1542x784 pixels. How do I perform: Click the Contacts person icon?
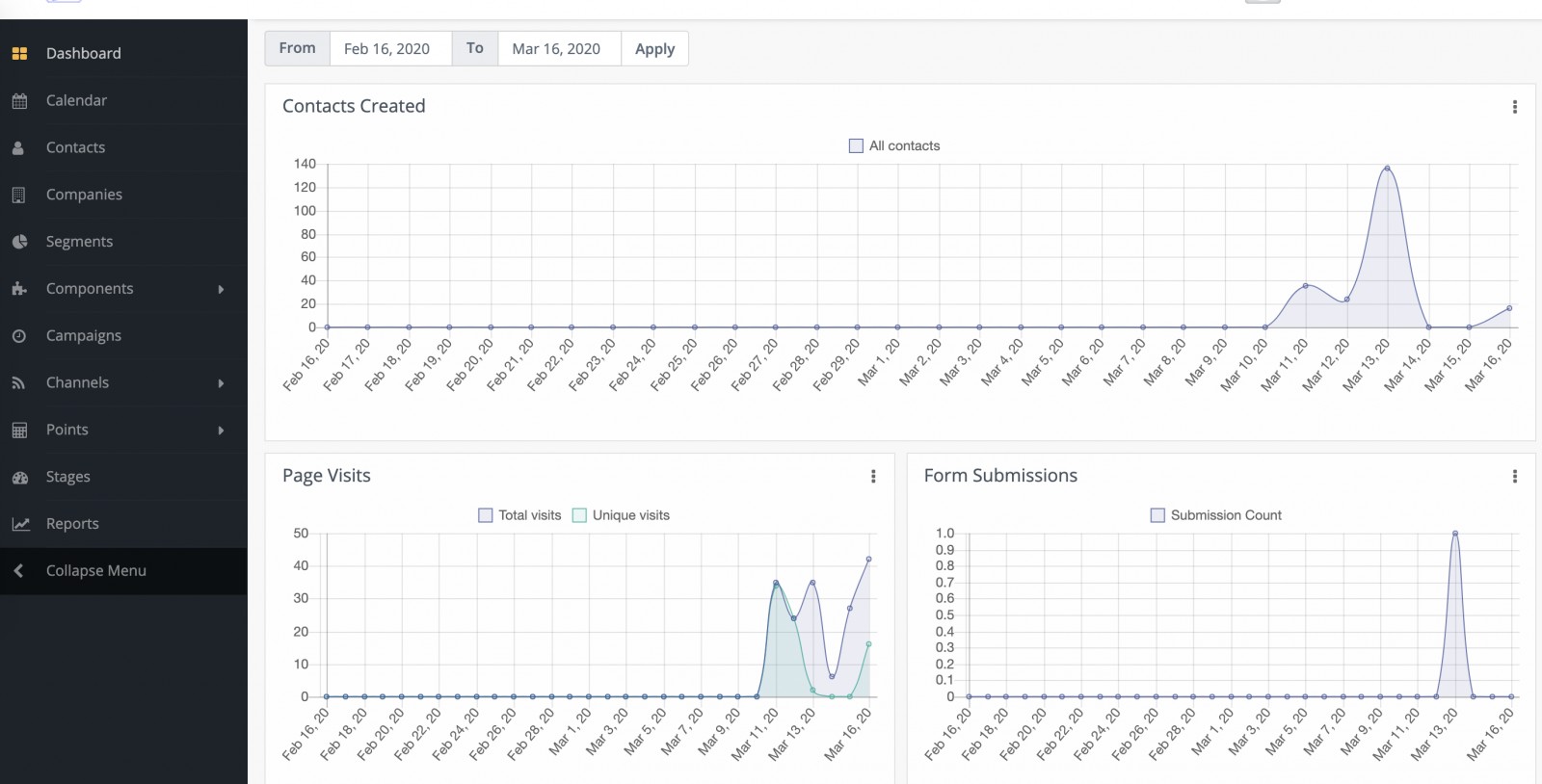coord(18,148)
